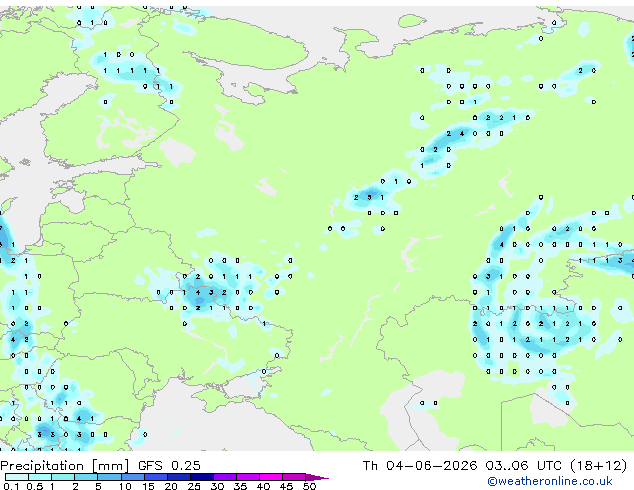Viewport: 634px width, 490px height.
Task: Click the 30–35 mm purple swatch
Action: pos(224,477)
